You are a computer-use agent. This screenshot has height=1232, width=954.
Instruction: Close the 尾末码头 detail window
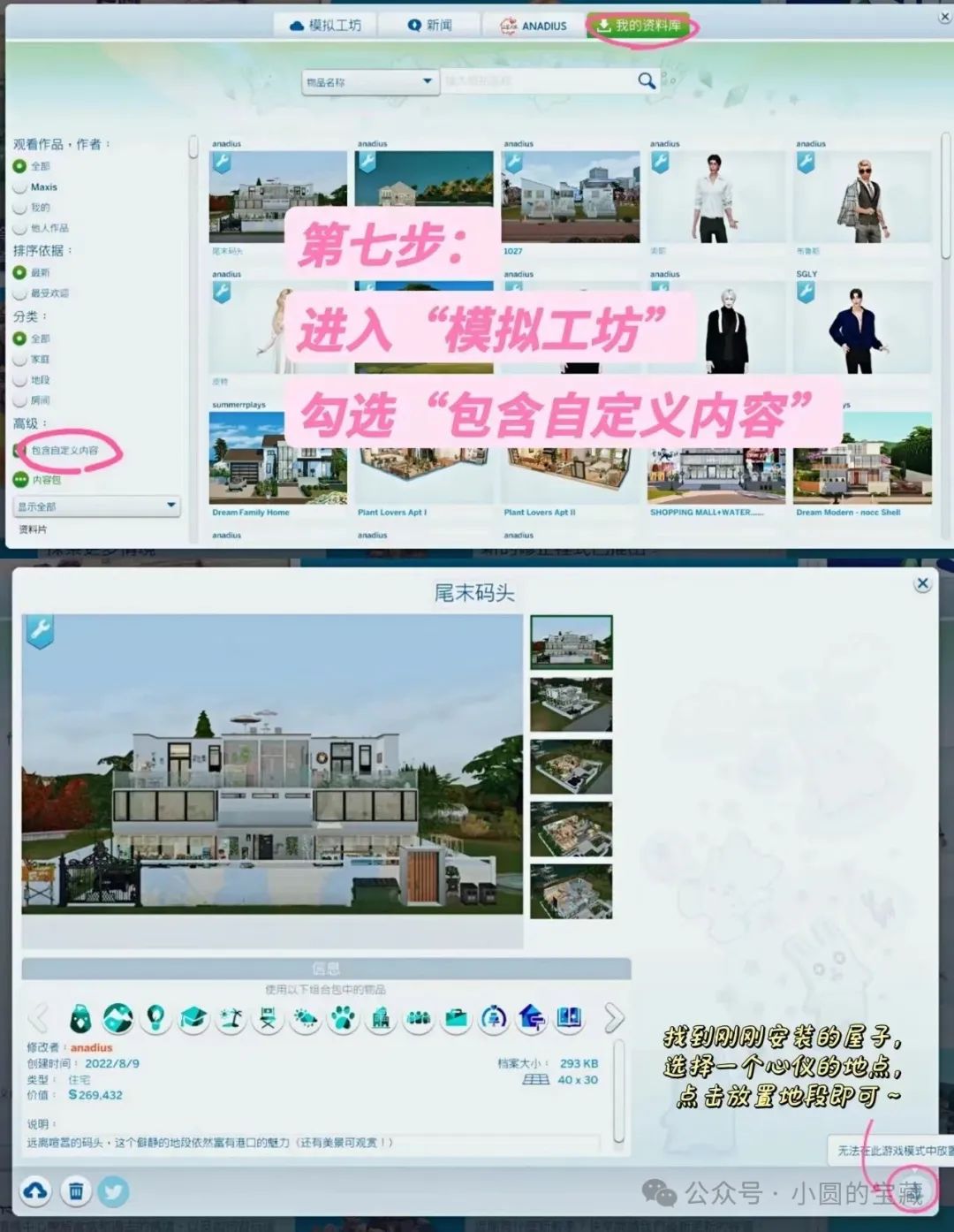[x=922, y=584]
